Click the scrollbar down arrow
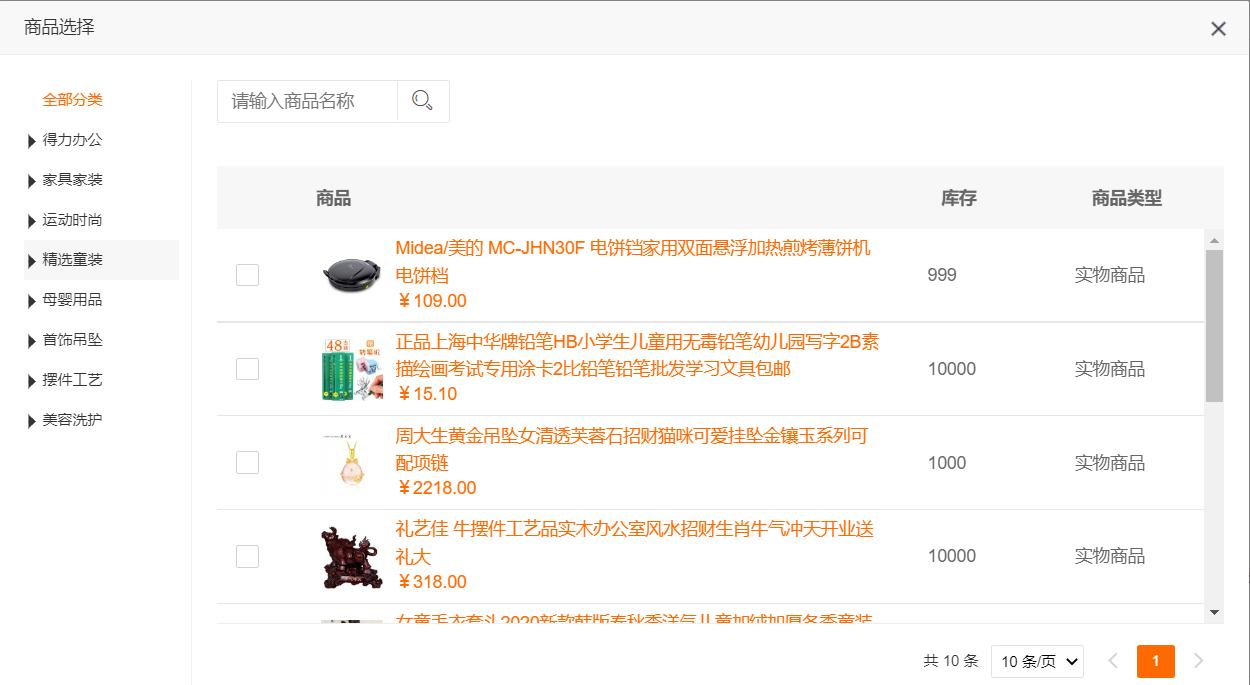Image resolution: width=1250 pixels, height=685 pixels. [x=1214, y=612]
